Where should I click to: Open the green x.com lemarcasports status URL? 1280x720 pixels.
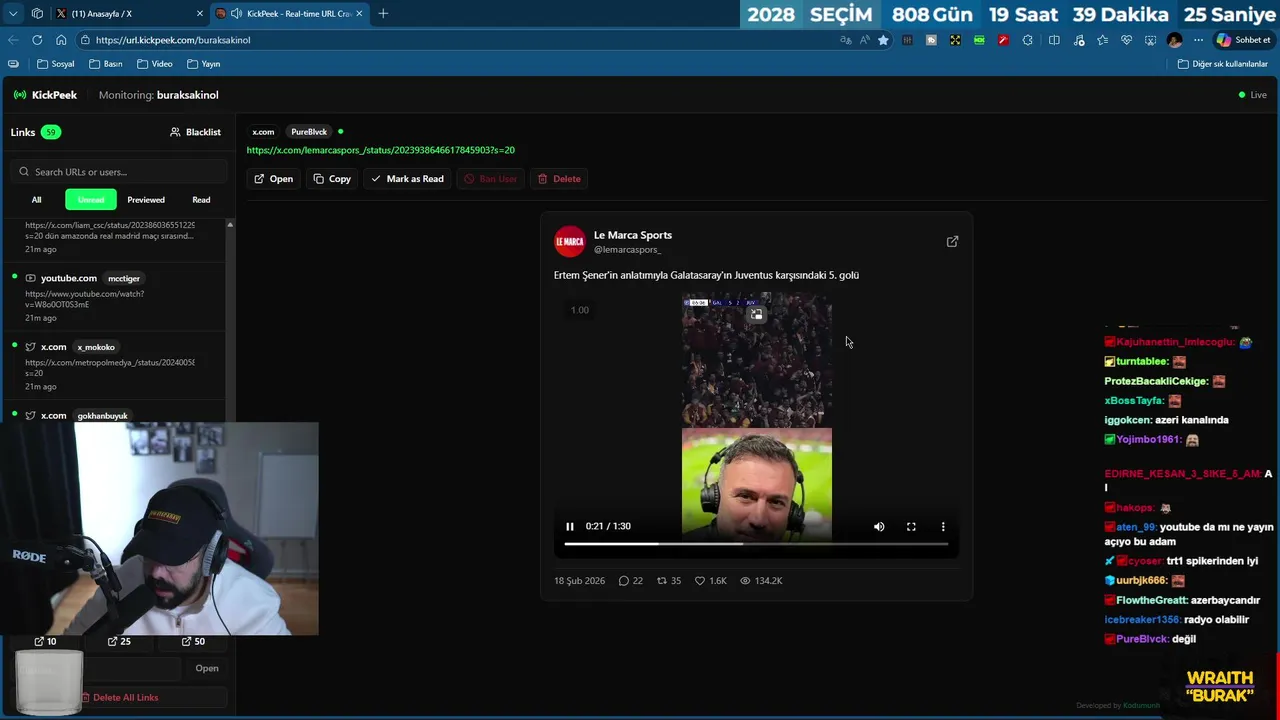380,150
